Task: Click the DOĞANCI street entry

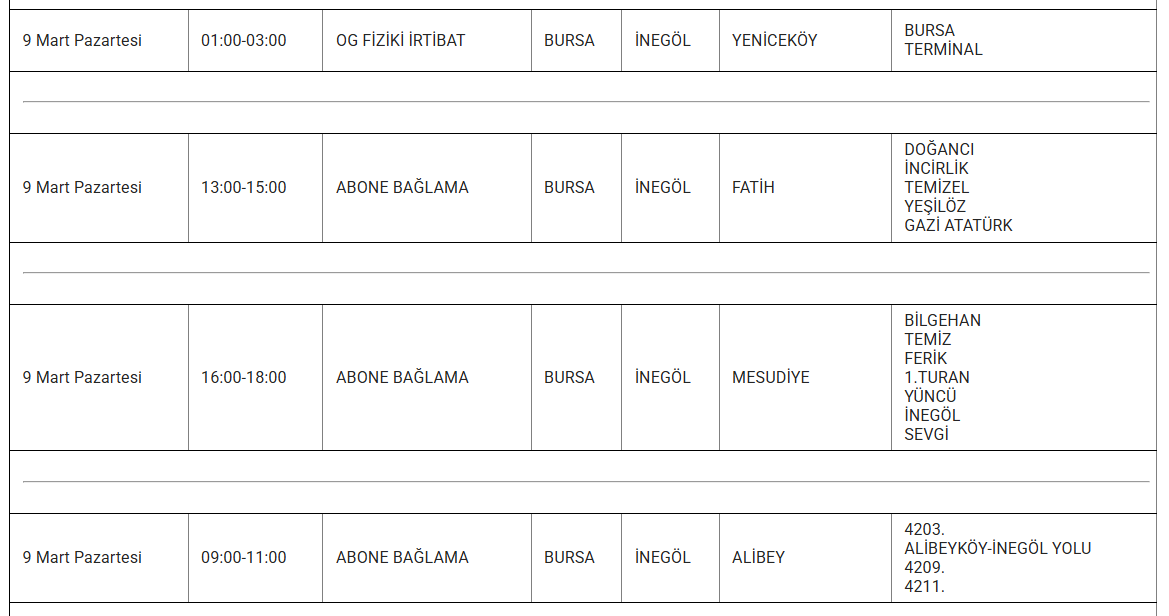Action: coord(939,150)
